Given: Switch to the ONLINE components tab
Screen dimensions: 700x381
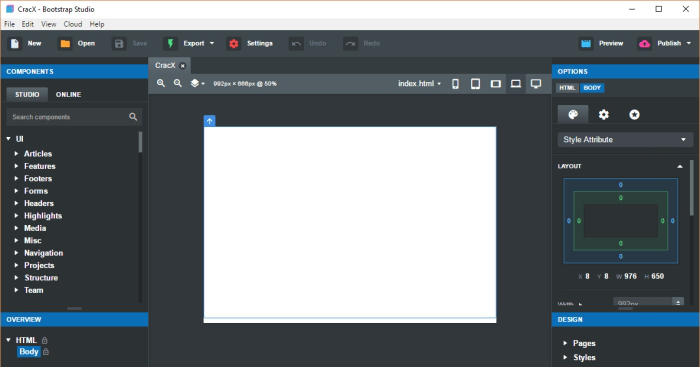Looking at the screenshot, I should pos(68,95).
